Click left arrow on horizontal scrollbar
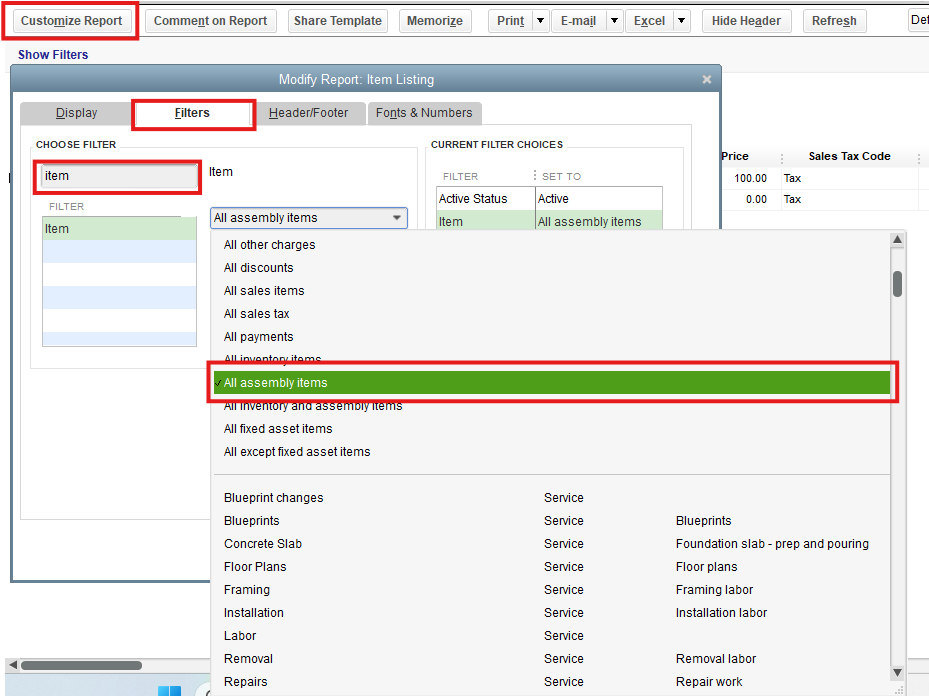 pyautogui.click(x=12, y=665)
